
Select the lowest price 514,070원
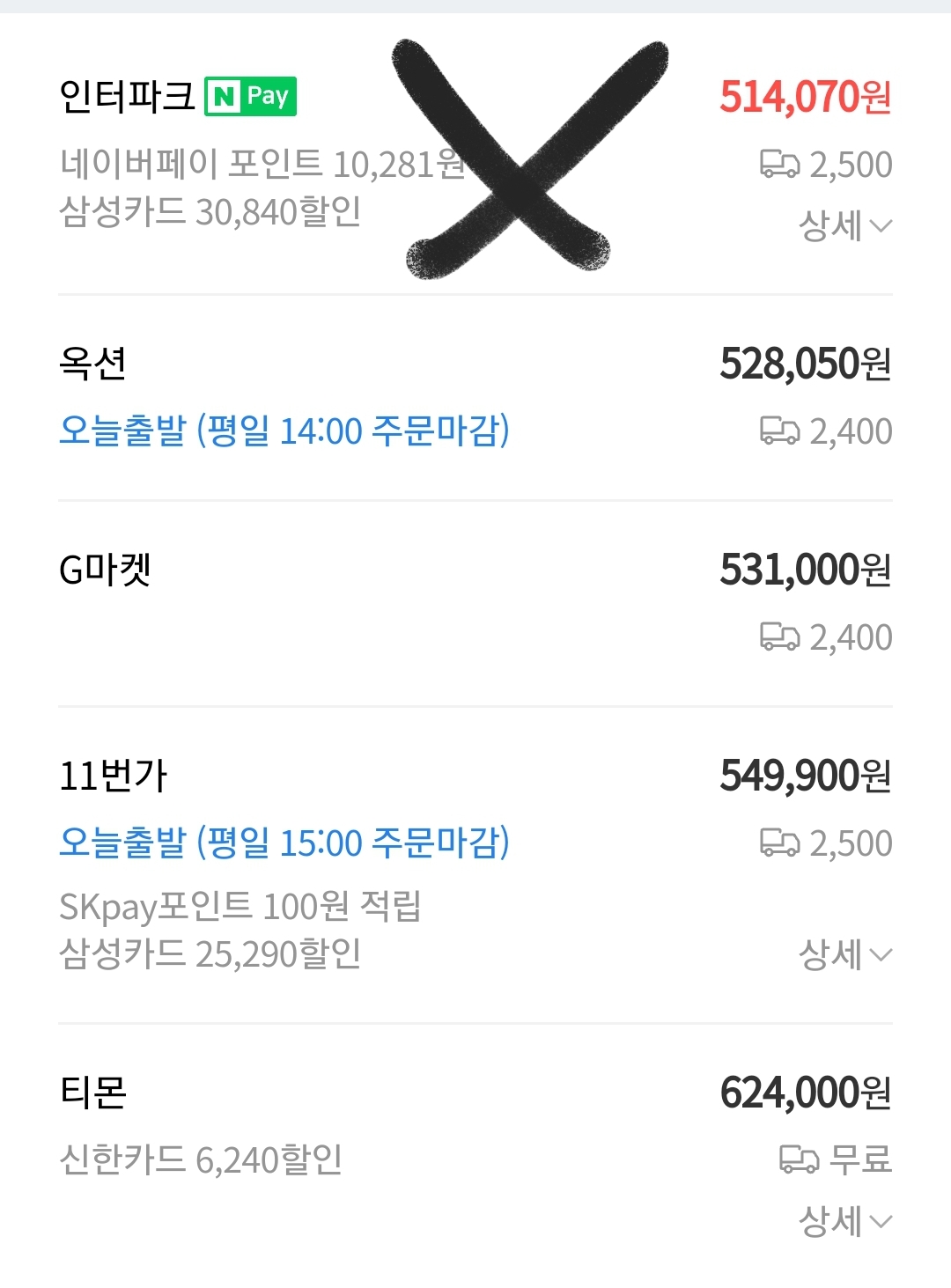[805, 97]
